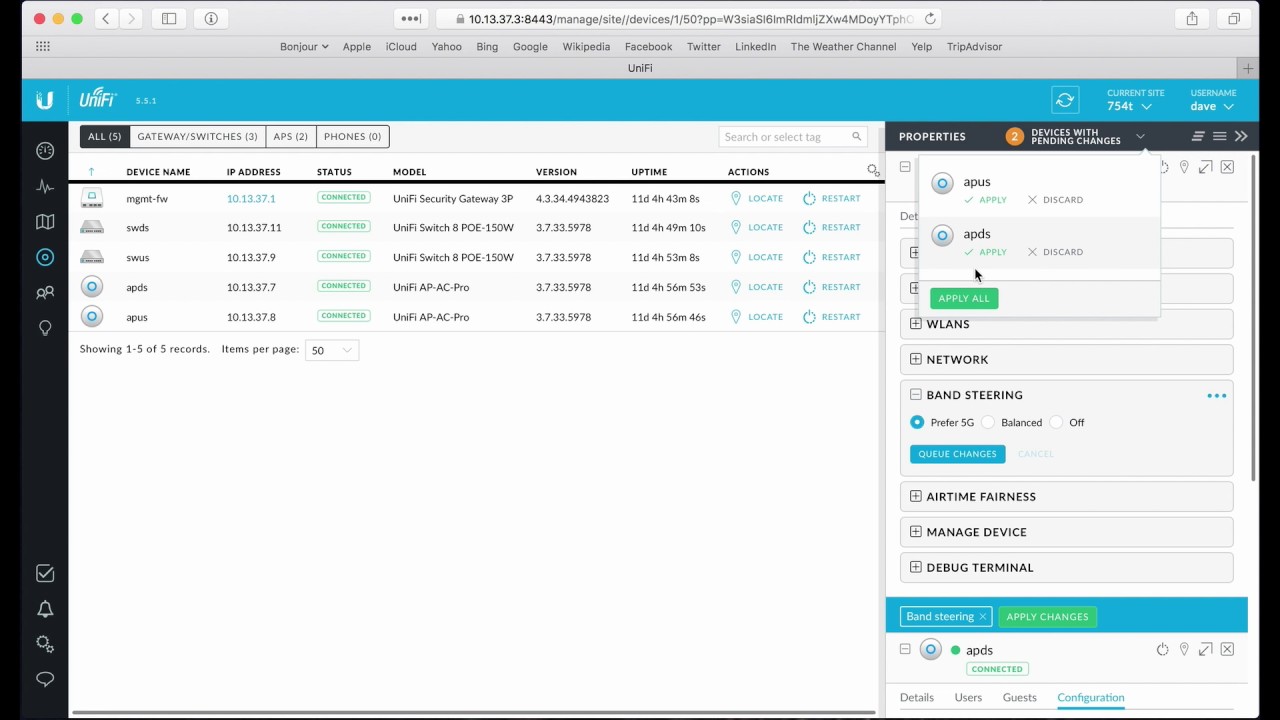Click APPLY under apus pending change
Image resolution: width=1280 pixels, height=720 pixels.
coord(986,200)
